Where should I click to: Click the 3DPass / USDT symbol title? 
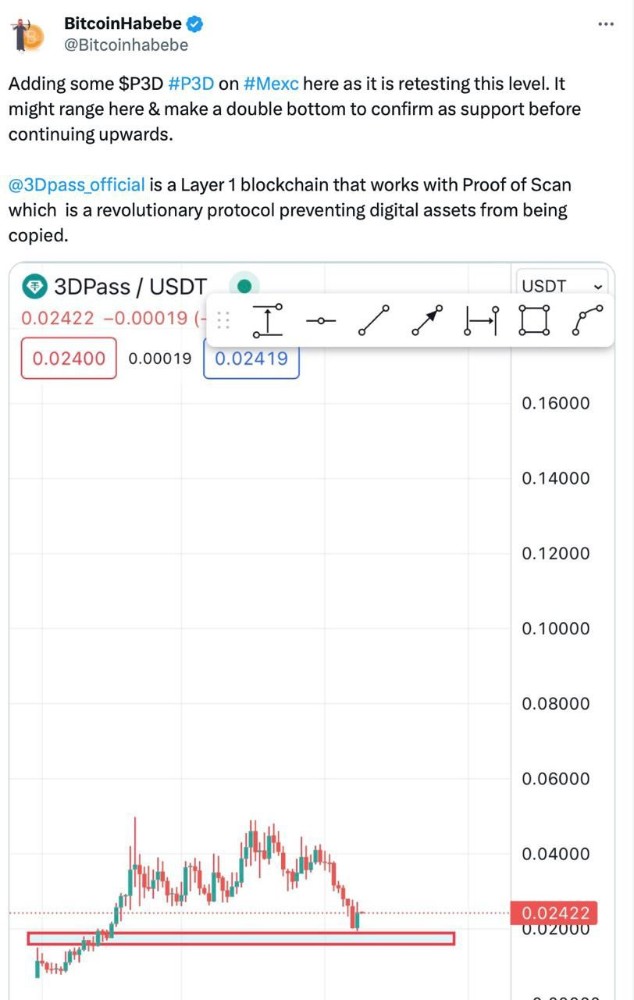[x=130, y=287]
